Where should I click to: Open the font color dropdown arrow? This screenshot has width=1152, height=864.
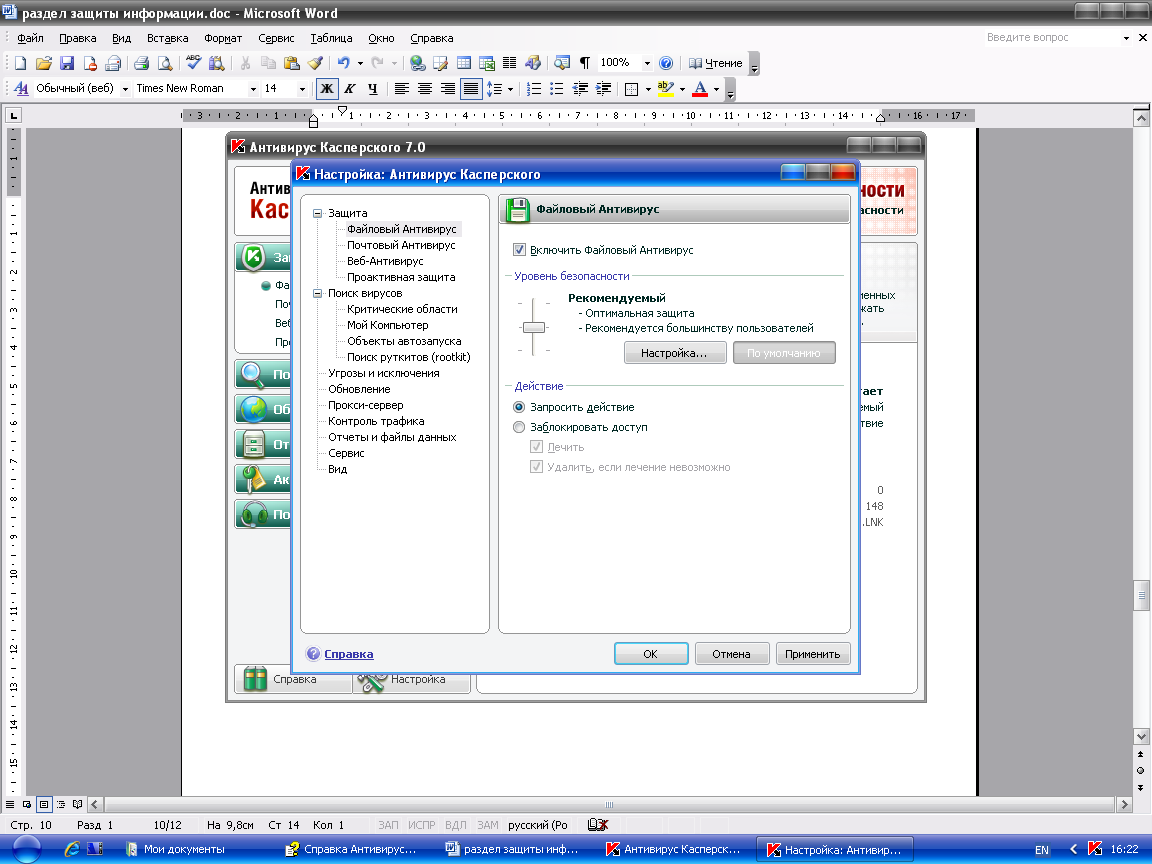(x=716, y=89)
